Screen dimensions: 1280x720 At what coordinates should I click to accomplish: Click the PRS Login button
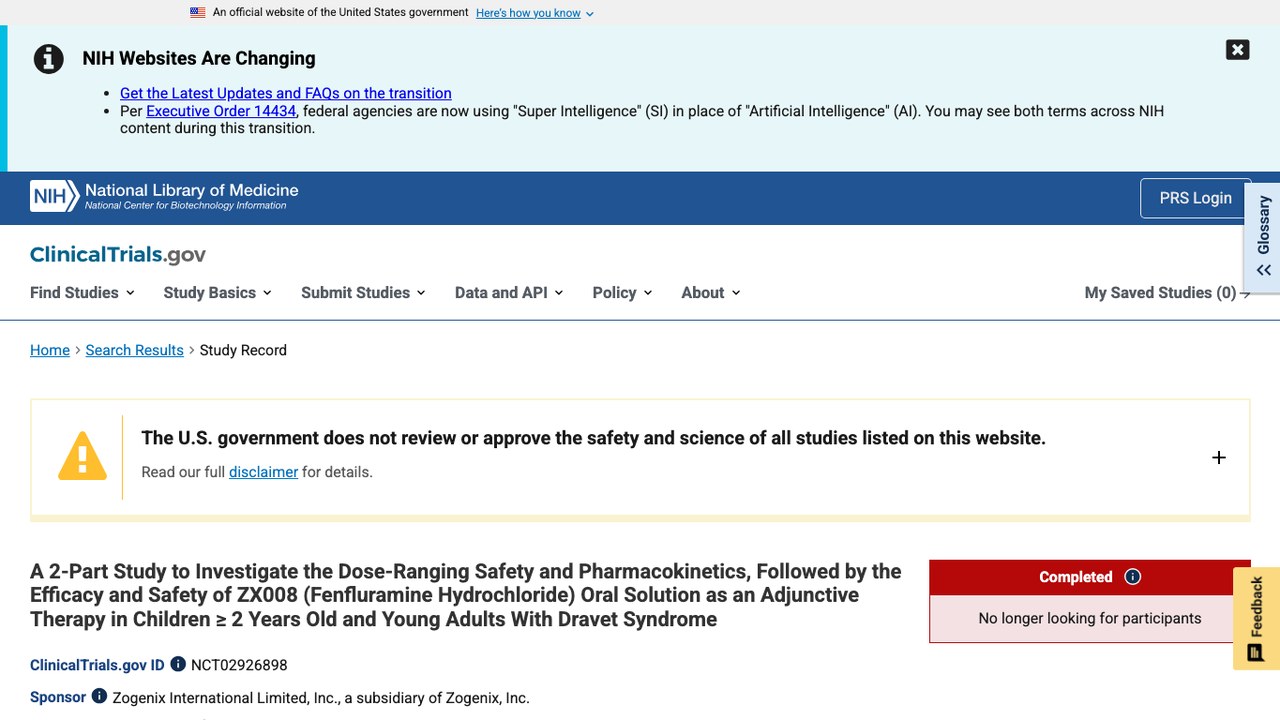pyautogui.click(x=1195, y=198)
